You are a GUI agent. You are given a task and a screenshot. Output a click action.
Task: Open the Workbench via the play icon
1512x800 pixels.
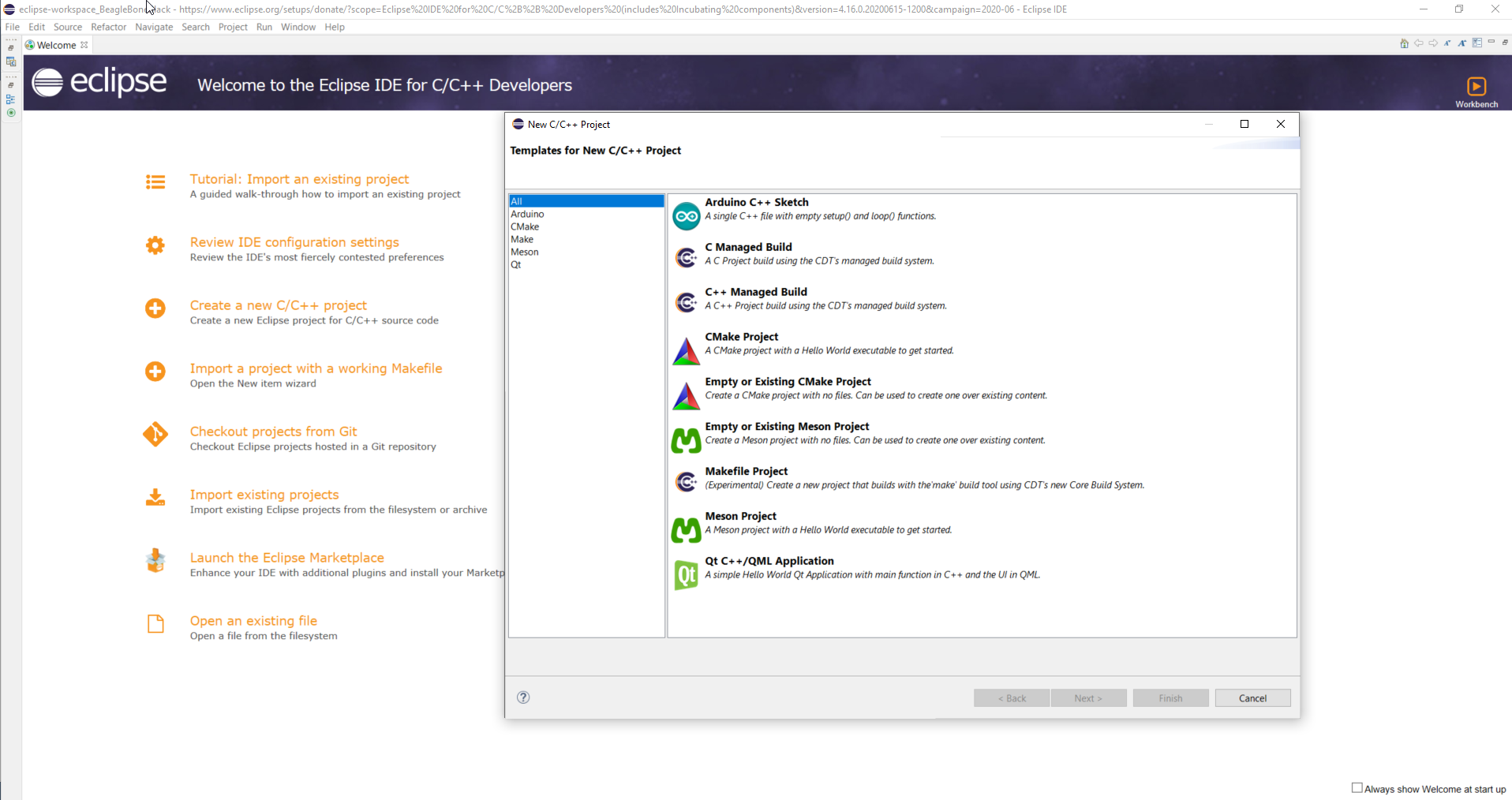[x=1476, y=86]
